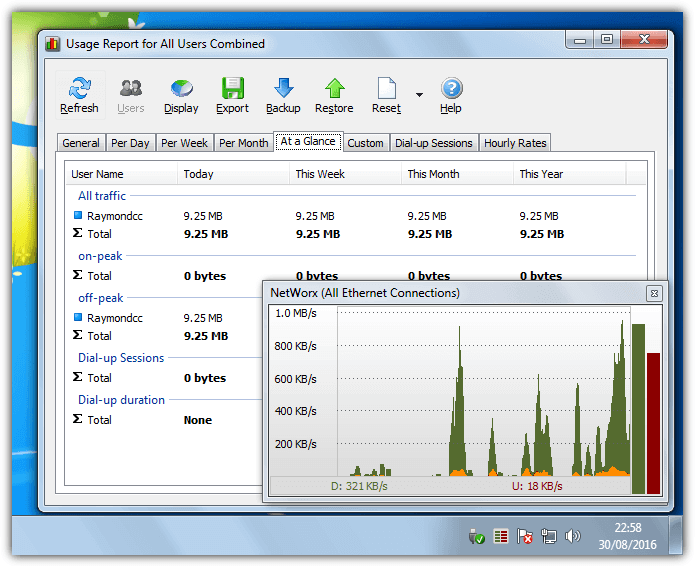
Task: Click the green download bar in graph
Action: (x=638, y=409)
